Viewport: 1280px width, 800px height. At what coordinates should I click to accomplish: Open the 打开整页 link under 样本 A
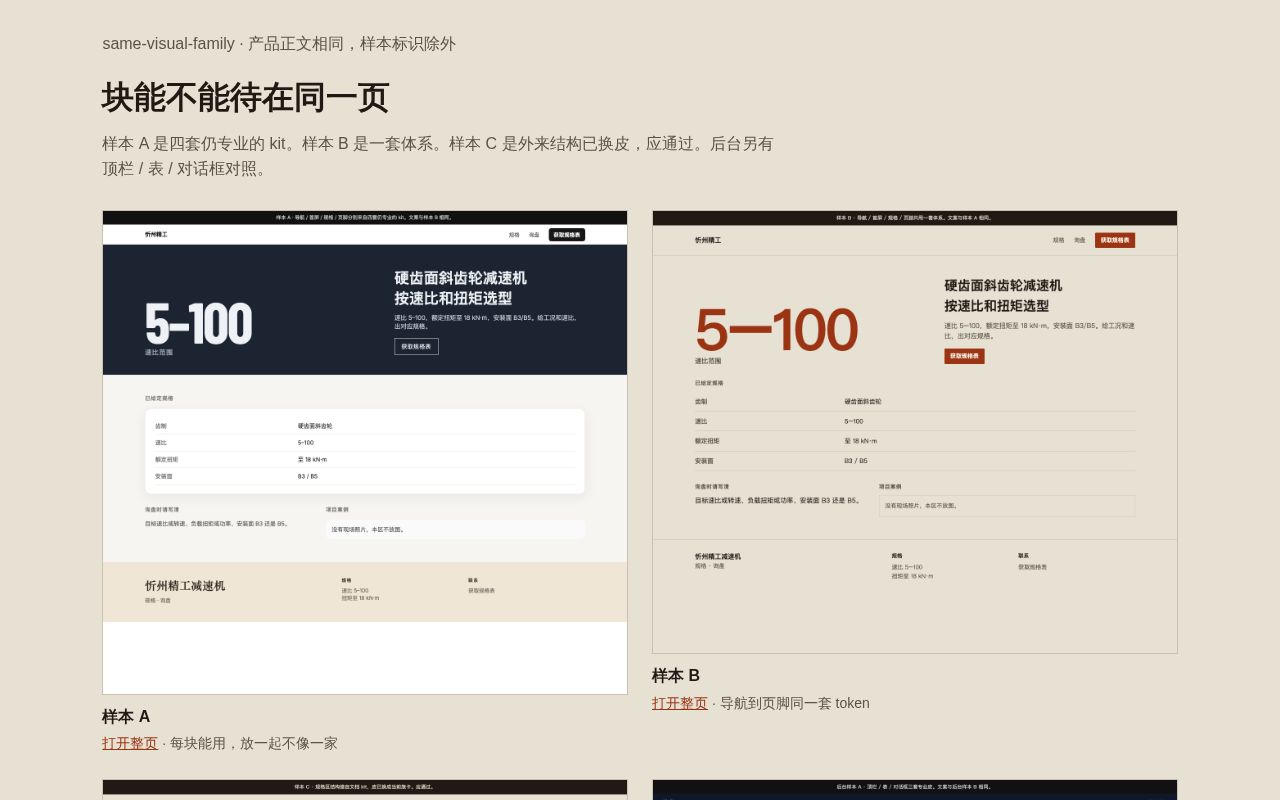point(130,743)
